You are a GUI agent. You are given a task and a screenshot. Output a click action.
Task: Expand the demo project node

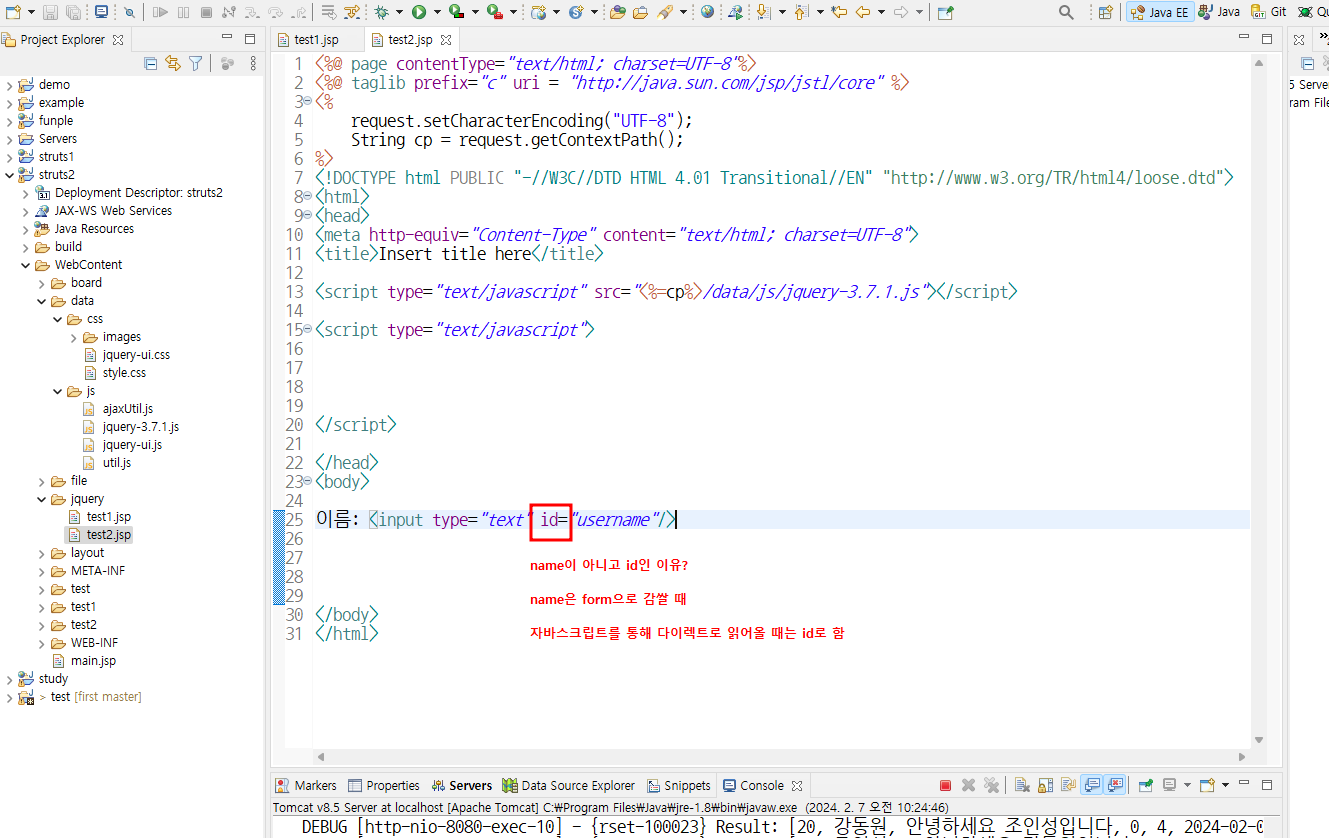[x=10, y=85]
